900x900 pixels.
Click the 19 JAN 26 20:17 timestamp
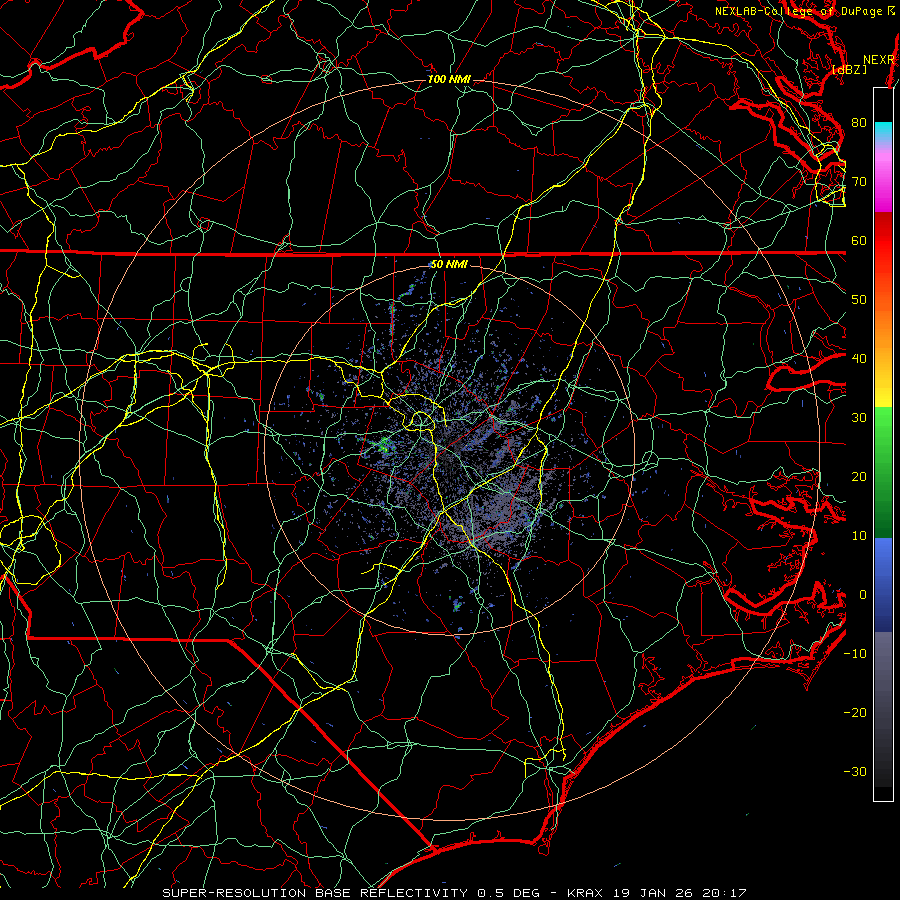click(678, 893)
